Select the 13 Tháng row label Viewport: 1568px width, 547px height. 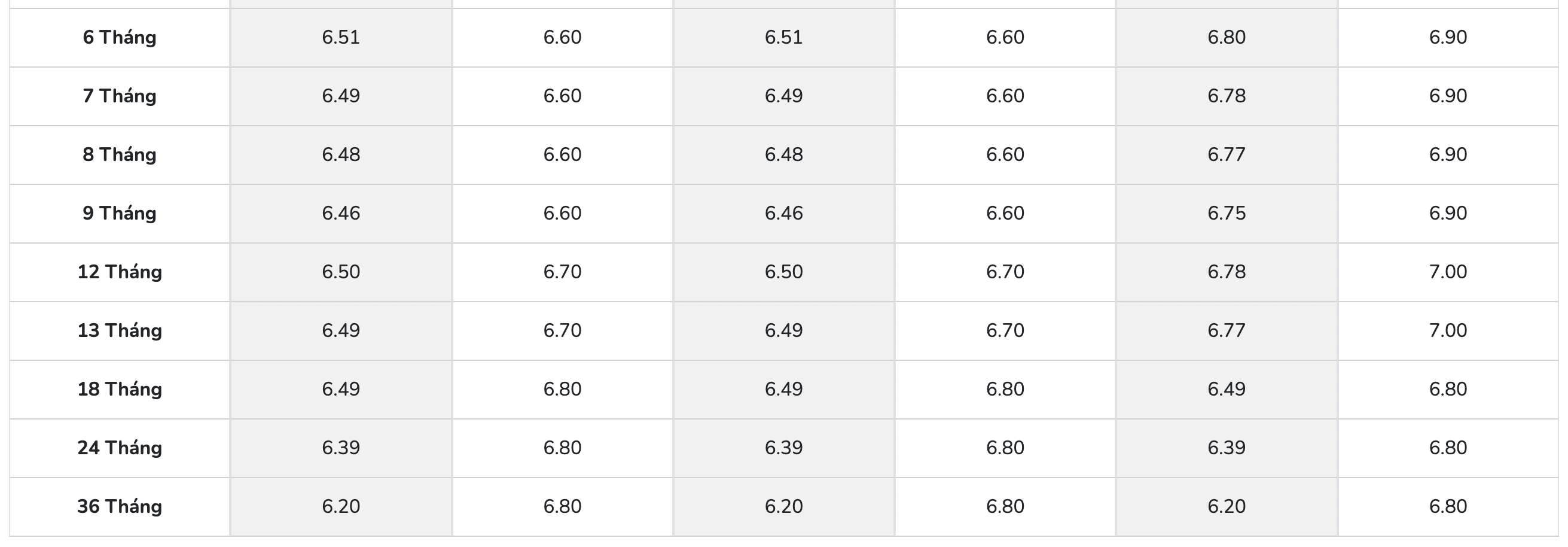point(120,330)
